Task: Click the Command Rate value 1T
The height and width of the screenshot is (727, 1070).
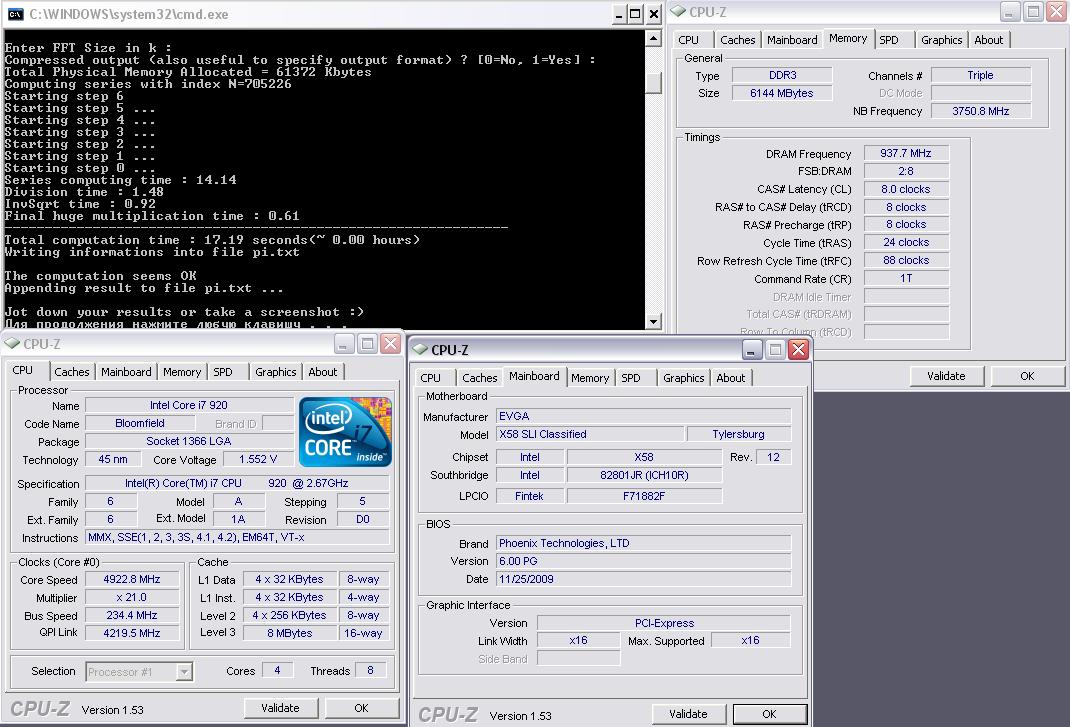Action: point(906,279)
